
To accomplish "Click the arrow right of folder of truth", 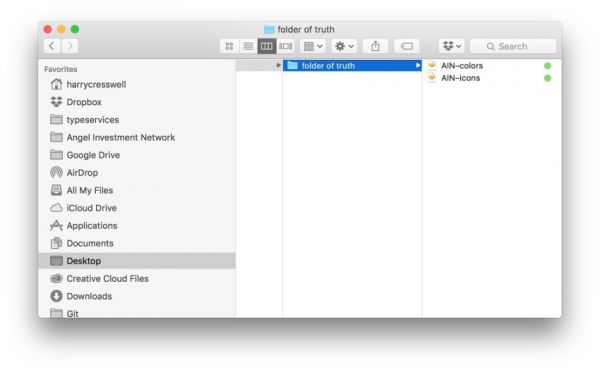I will pos(417,66).
